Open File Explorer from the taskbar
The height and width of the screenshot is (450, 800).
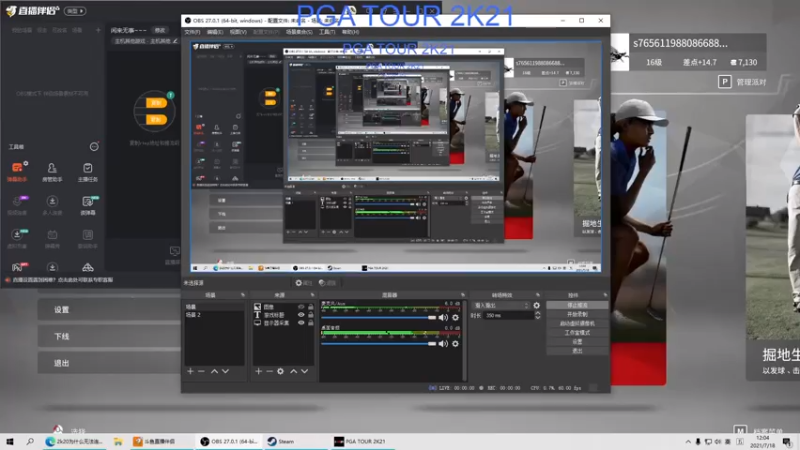tap(118, 441)
